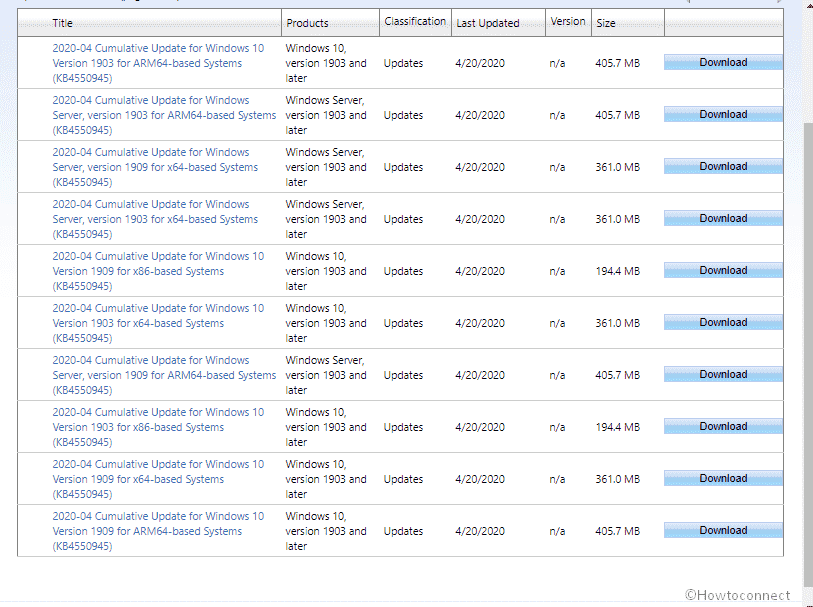Download Windows 10 Version 1903 ARM64 update

coord(723,63)
